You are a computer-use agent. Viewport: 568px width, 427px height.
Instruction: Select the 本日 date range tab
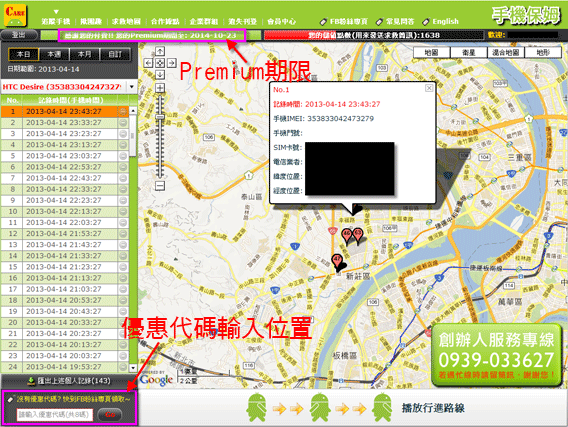(x=23, y=54)
